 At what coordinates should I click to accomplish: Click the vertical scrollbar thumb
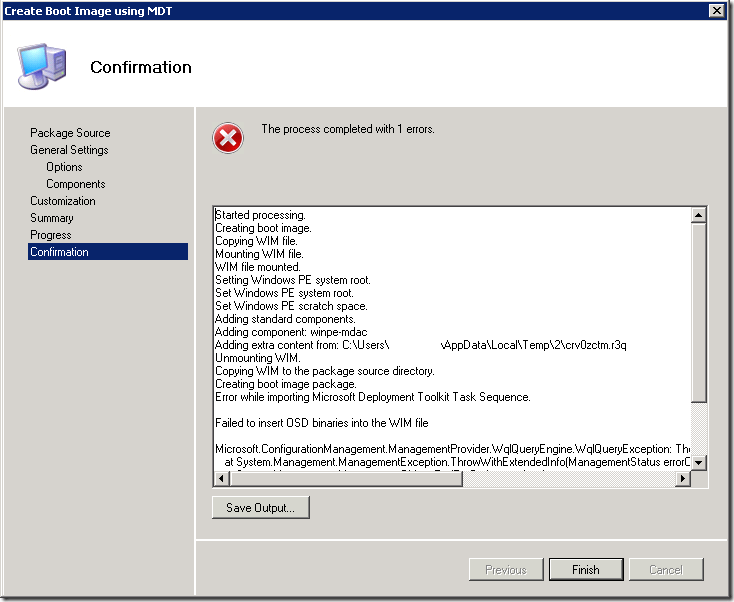pyautogui.click(x=698, y=312)
